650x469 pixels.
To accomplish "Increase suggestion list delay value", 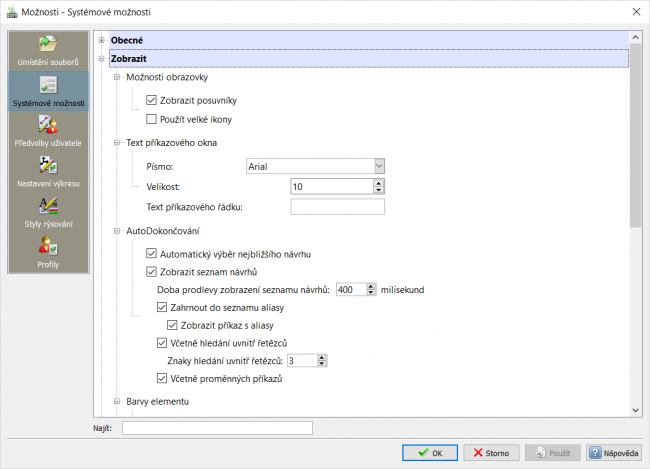I will coord(371,286).
